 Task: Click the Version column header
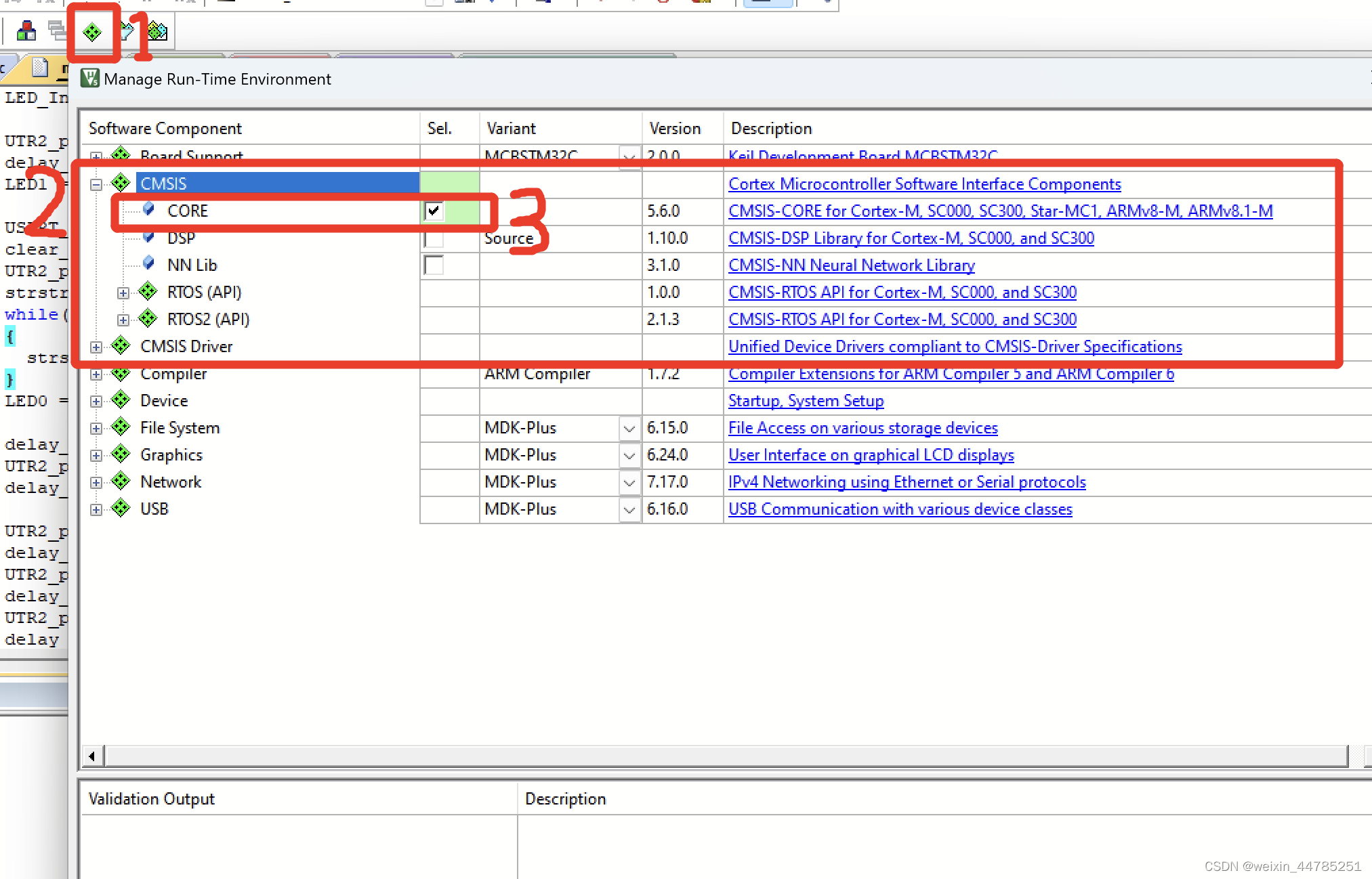click(x=683, y=128)
